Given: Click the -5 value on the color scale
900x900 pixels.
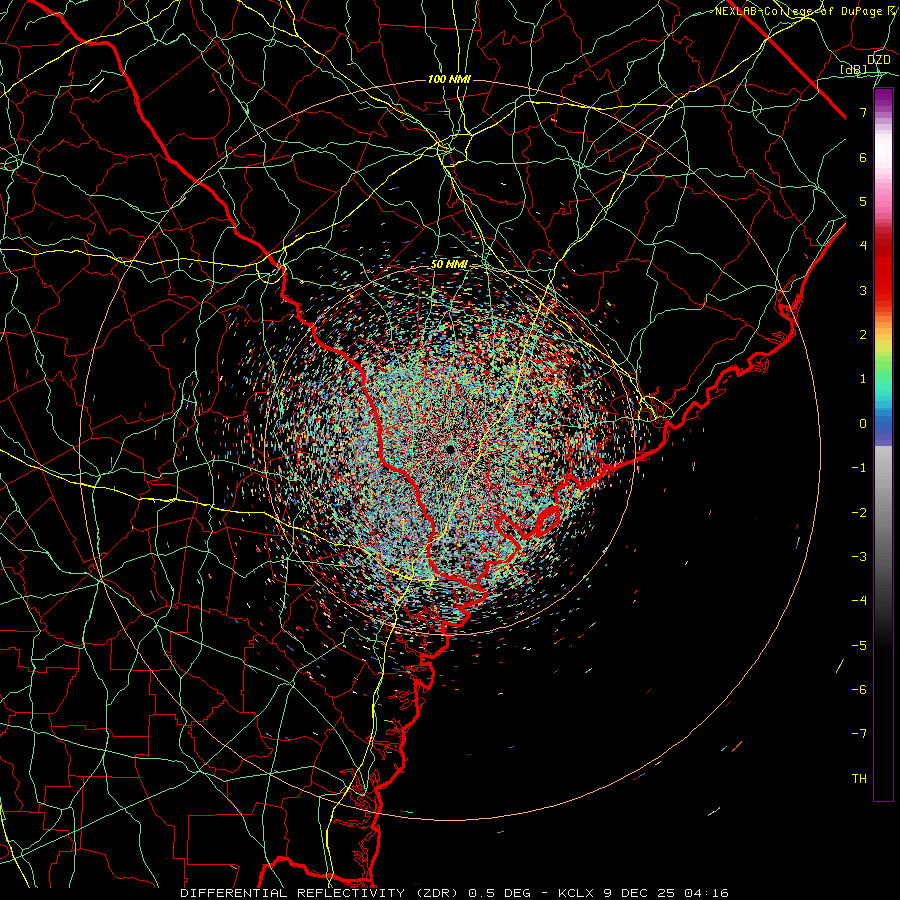Looking at the screenshot, I should click(x=859, y=645).
